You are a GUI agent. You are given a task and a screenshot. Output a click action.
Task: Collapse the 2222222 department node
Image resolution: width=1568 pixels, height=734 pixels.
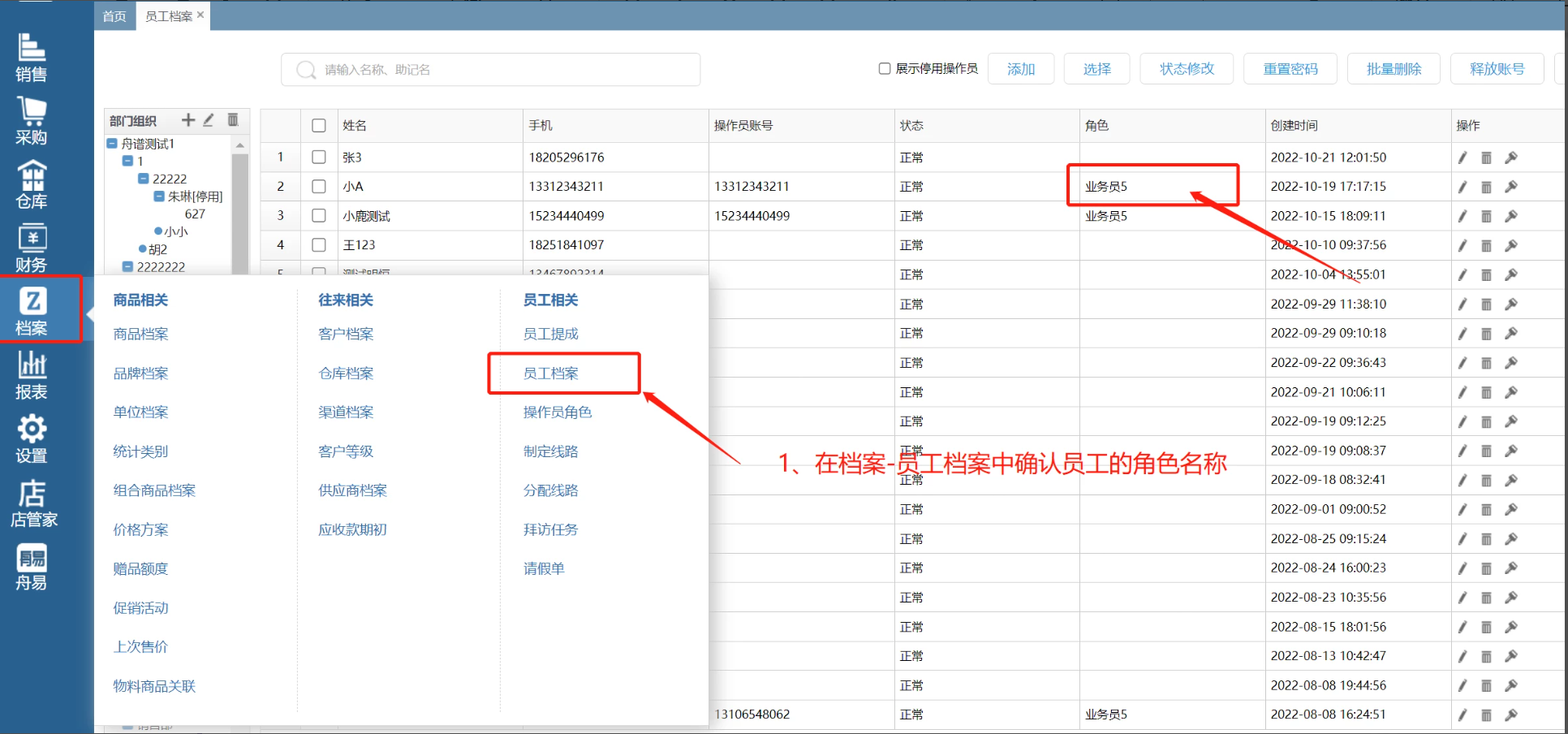pos(127,266)
